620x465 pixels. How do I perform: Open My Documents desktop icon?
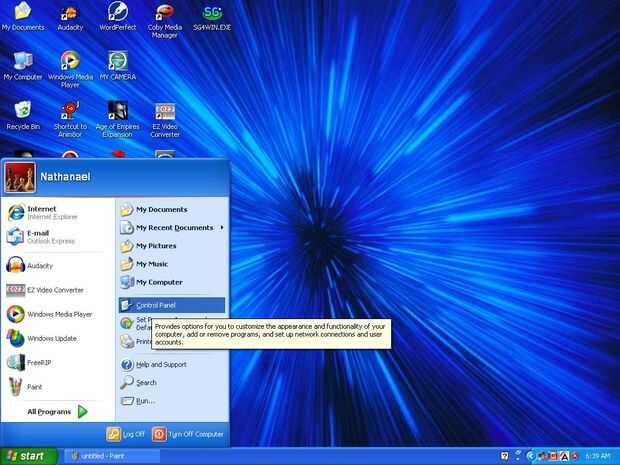[x=23, y=16]
